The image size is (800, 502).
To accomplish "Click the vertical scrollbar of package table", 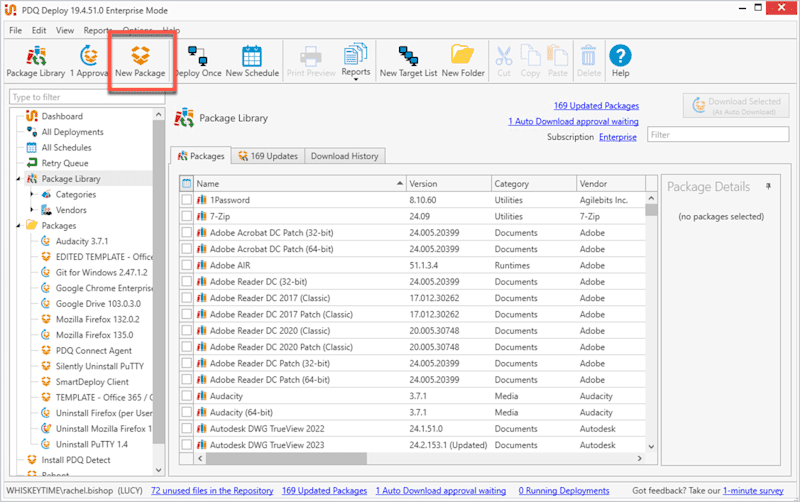I will (651, 210).
